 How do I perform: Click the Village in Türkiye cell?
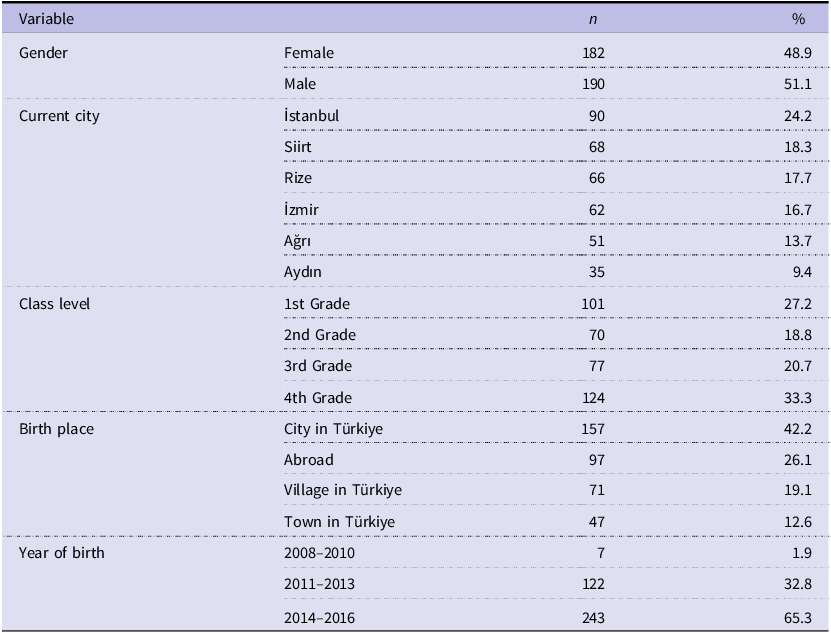tap(343, 491)
